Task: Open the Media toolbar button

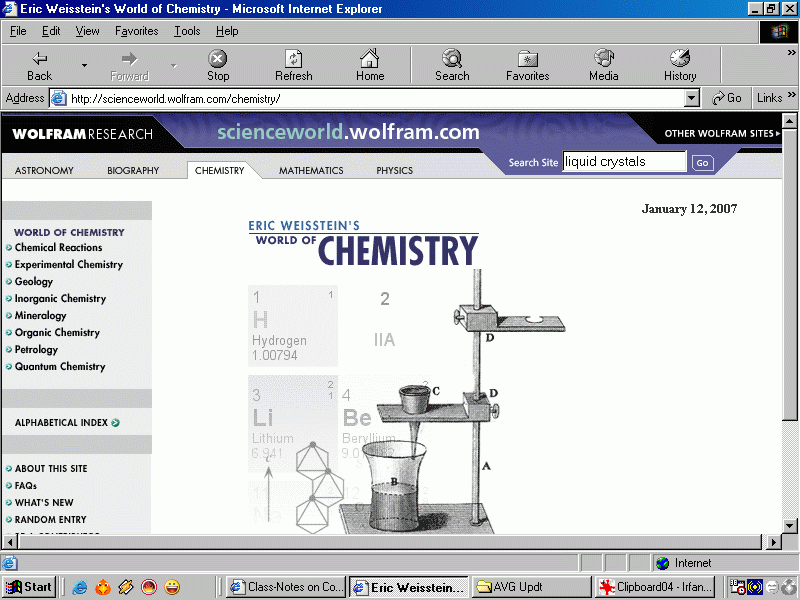Action: click(604, 66)
